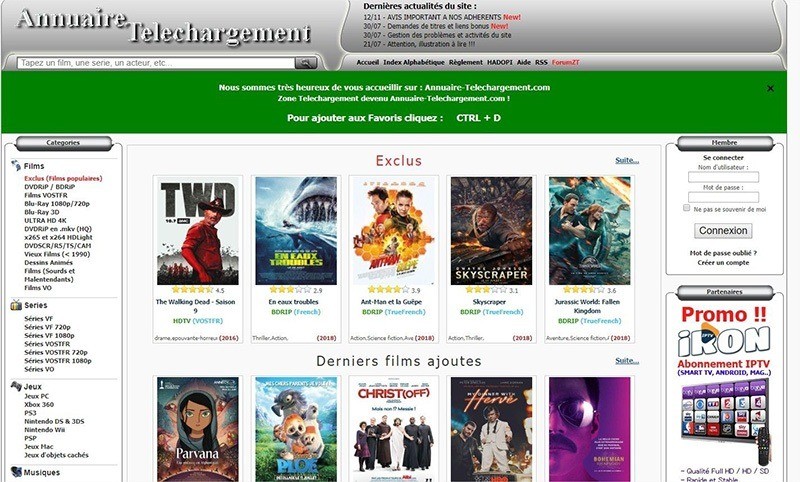This screenshot has height=482, width=800.
Task: Select 'Vieux Films (< 1990)' category
Action: (57, 254)
